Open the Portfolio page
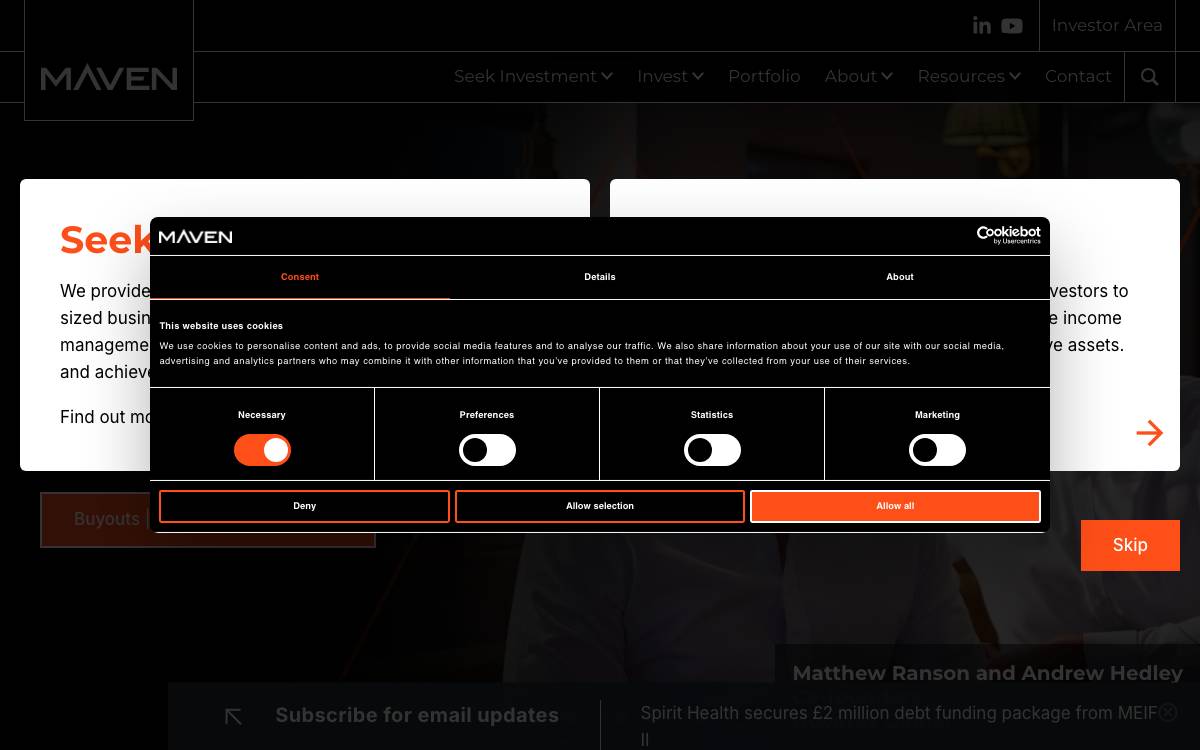The width and height of the screenshot is (1200, 750). [x=764, y=76]
